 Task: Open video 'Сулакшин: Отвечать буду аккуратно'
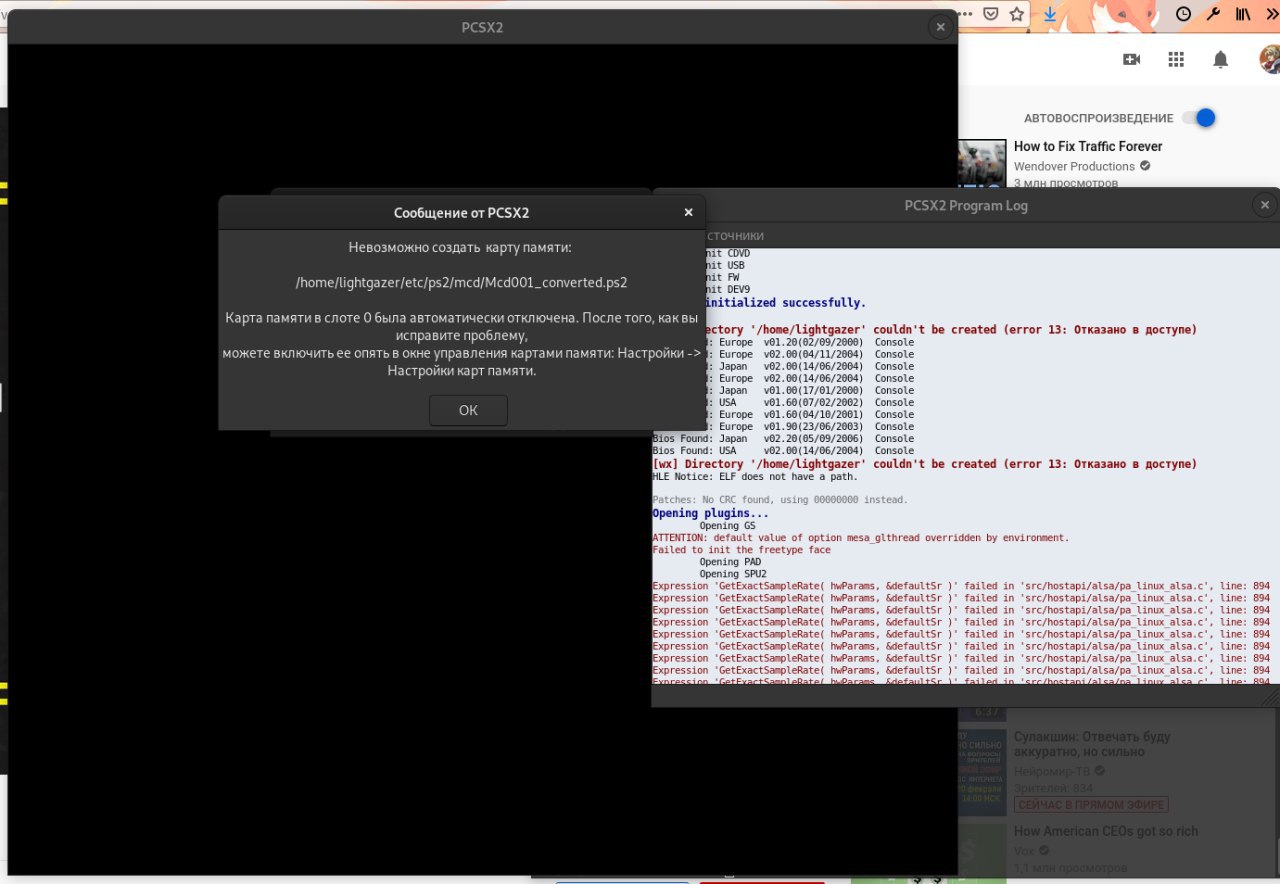tap(1092, 745)
